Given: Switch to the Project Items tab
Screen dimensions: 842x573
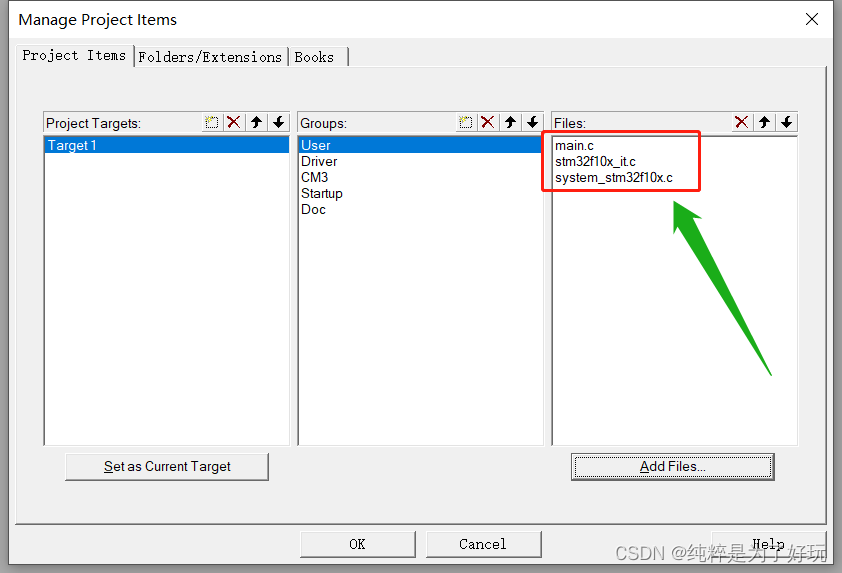Looking at the screenshot, I should (74, 55).
